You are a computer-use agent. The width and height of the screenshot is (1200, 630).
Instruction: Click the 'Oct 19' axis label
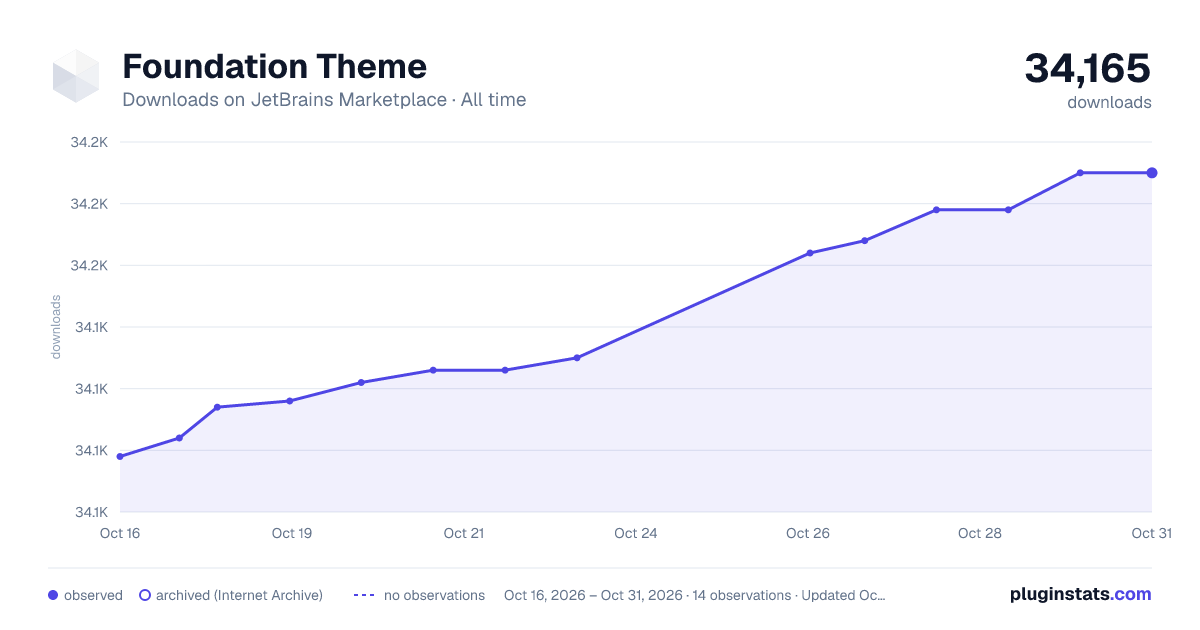click(292, 533)
